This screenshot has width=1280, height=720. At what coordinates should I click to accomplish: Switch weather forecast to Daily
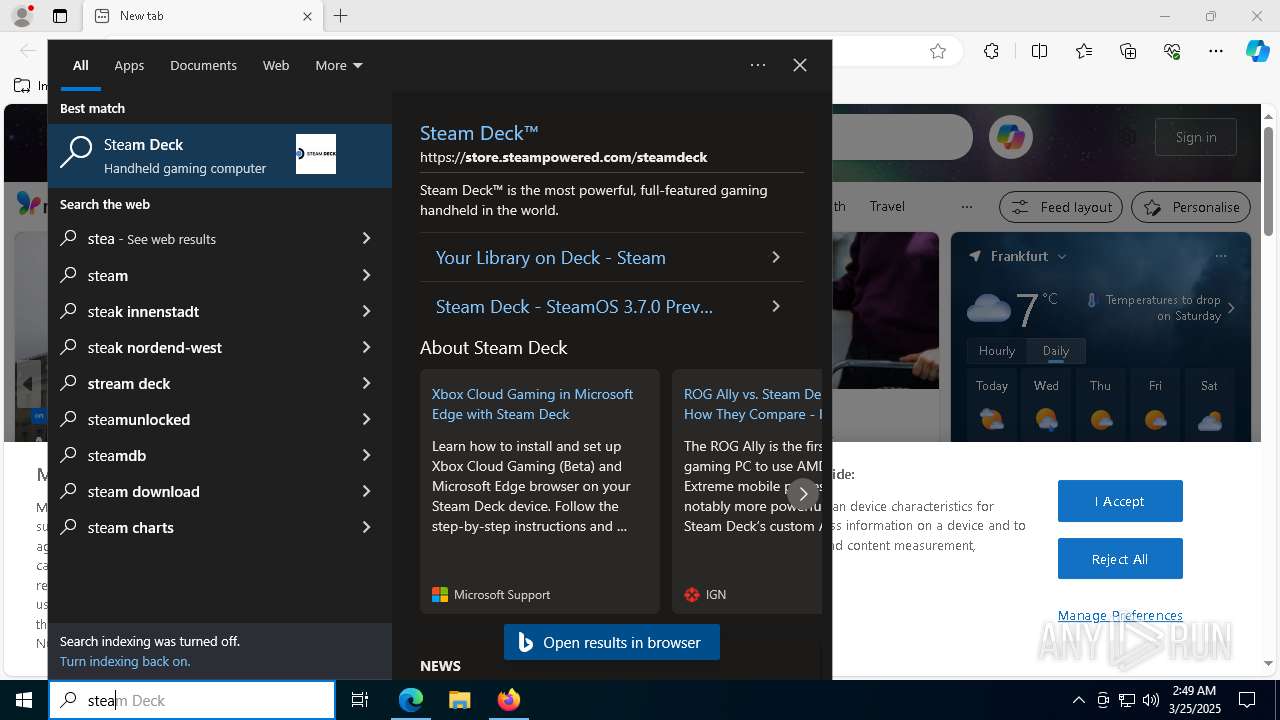pyautogui.click(x=1056, y=350)
